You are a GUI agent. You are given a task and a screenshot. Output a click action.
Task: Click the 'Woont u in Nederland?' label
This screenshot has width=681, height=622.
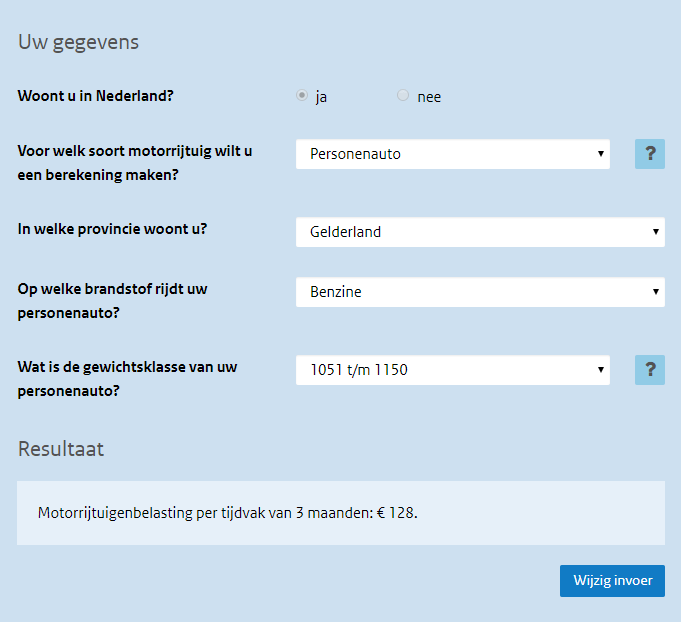coord(103,97)
